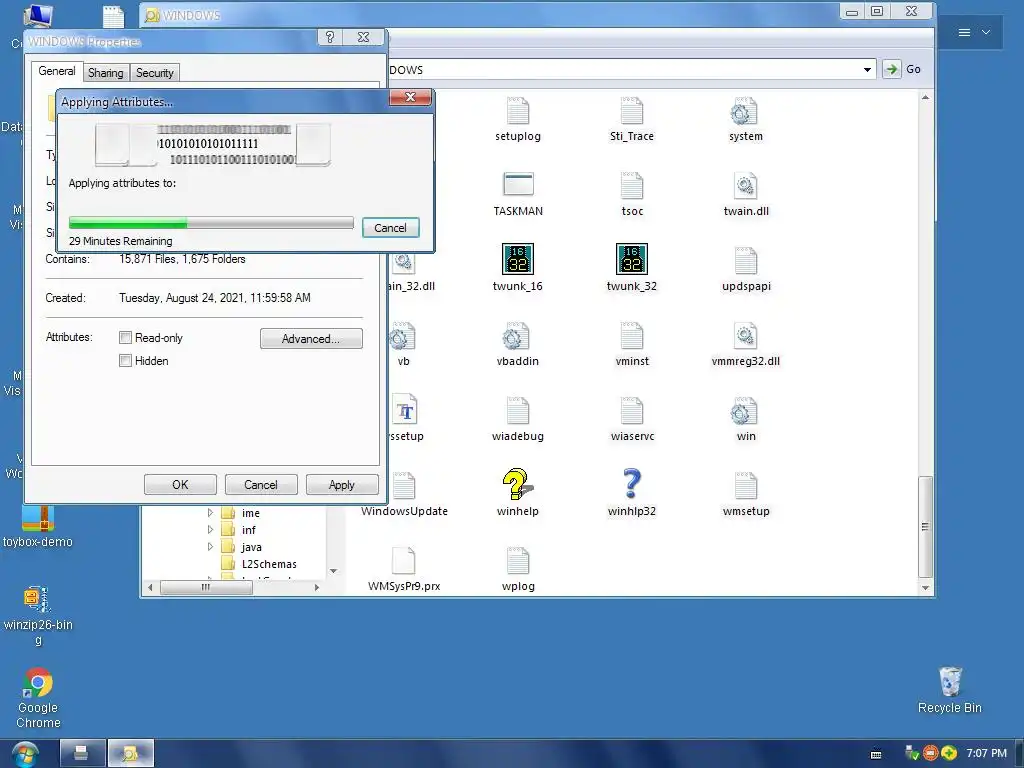This screenshot has height=768, width=1024.
Task: Select the WindowsUpdate file icon
Action: tap(404, 487)
